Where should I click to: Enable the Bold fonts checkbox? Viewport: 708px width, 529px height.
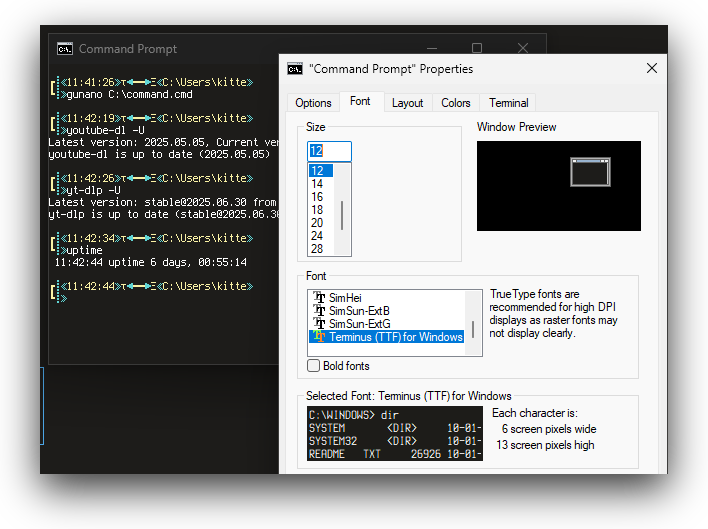pos(313,366)
